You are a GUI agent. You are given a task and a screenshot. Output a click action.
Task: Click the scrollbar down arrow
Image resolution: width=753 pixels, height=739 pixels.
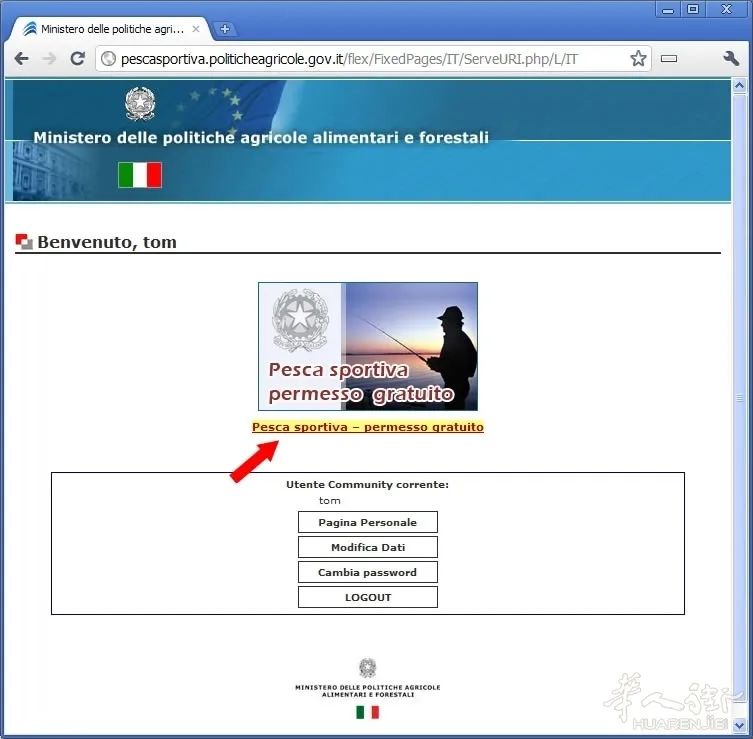(740, 724)
